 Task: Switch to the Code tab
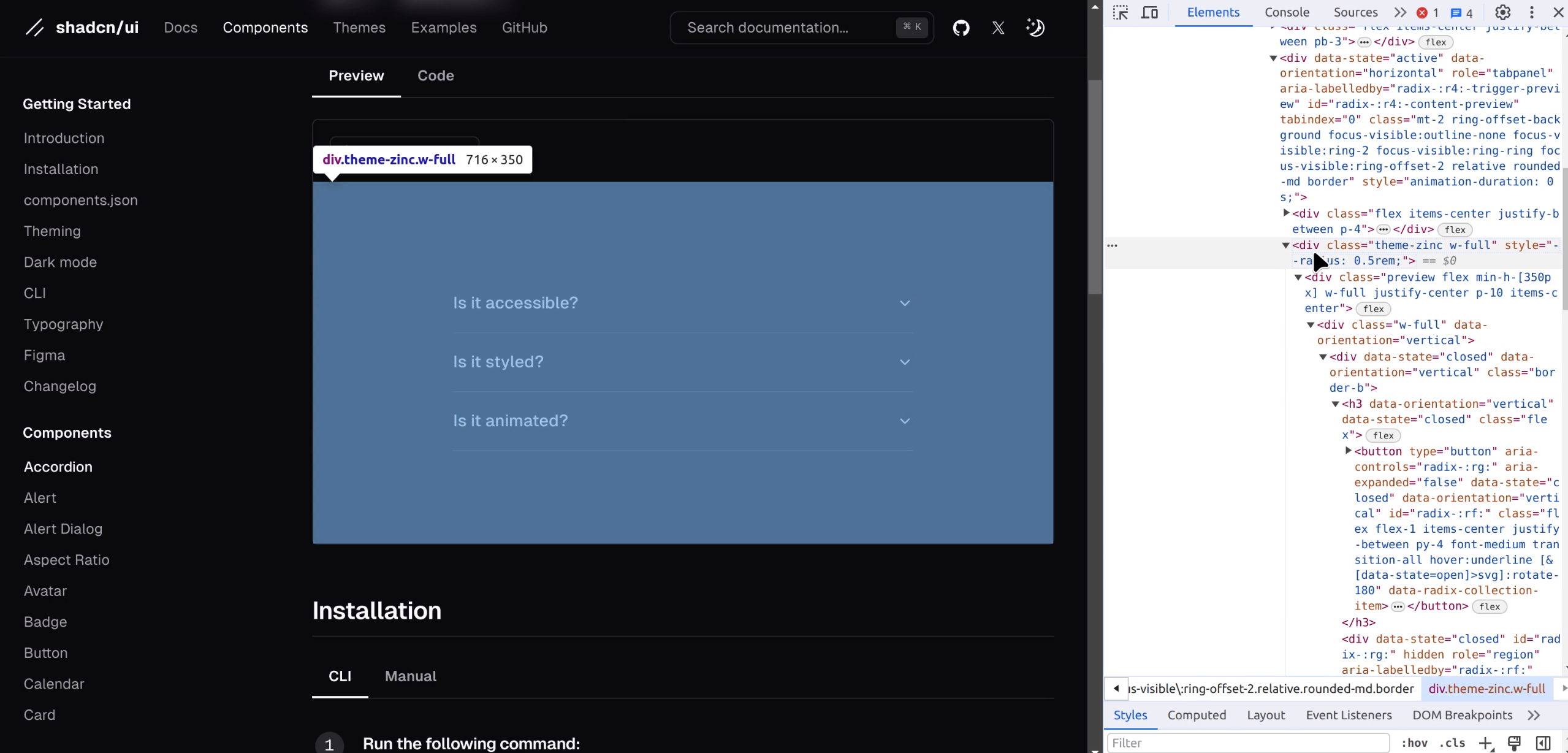click(x=435, y=75)
